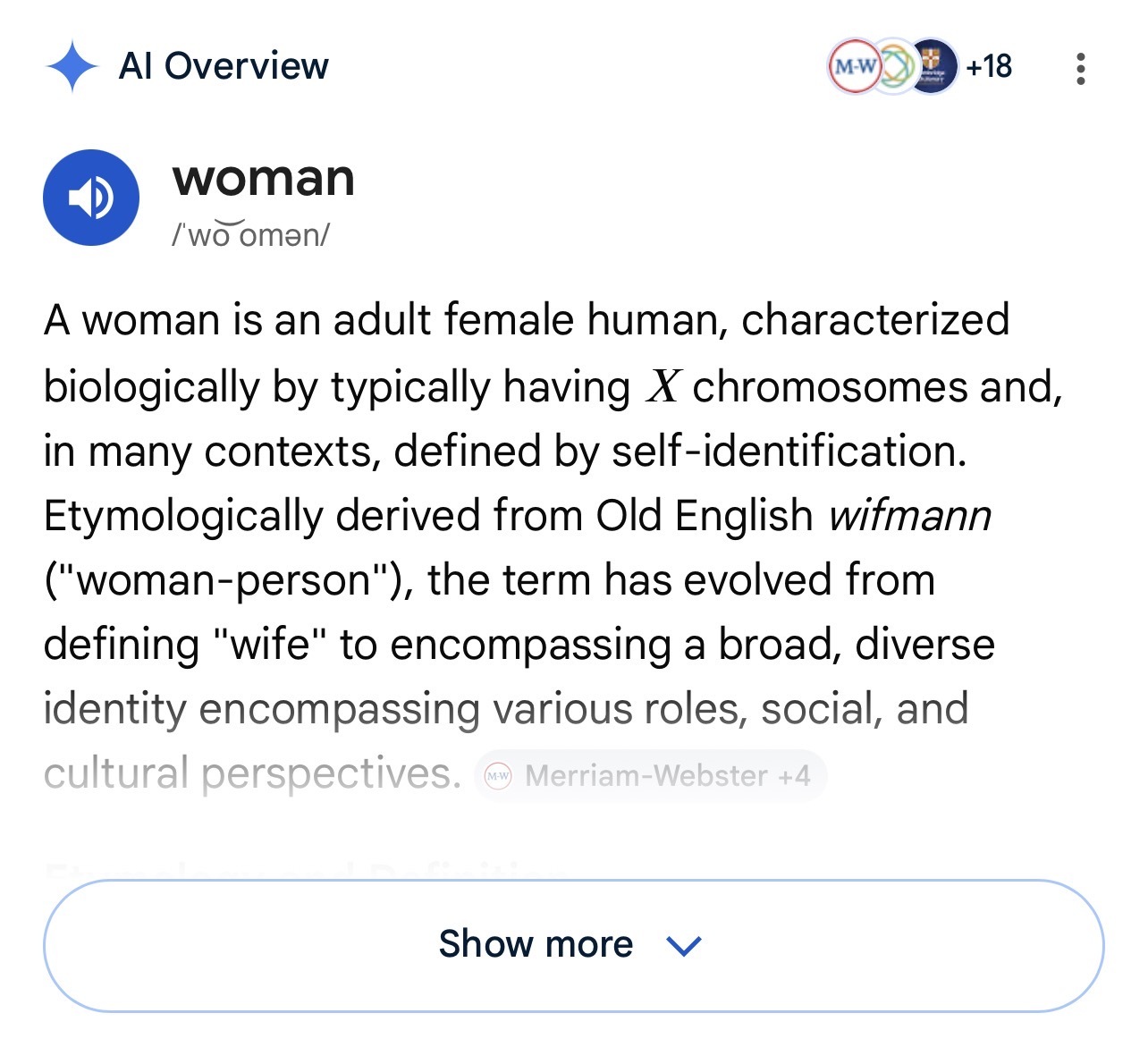Click the bold "woman" headword
The width and height of the screenshot is (1148, 1047).
(264, 178)
